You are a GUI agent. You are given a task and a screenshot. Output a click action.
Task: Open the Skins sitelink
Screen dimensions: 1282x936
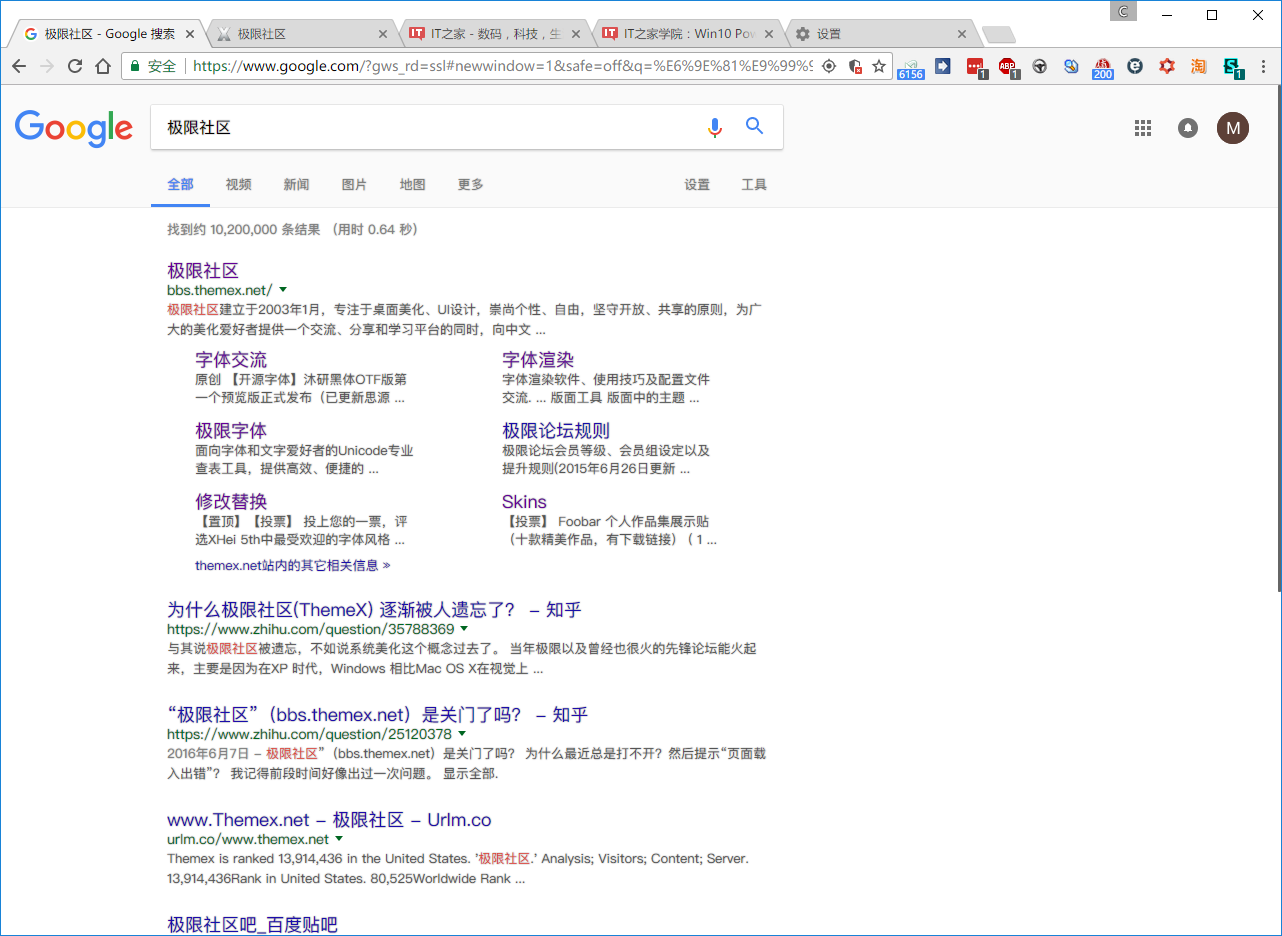pyautogui.click(x=524, y=502)
